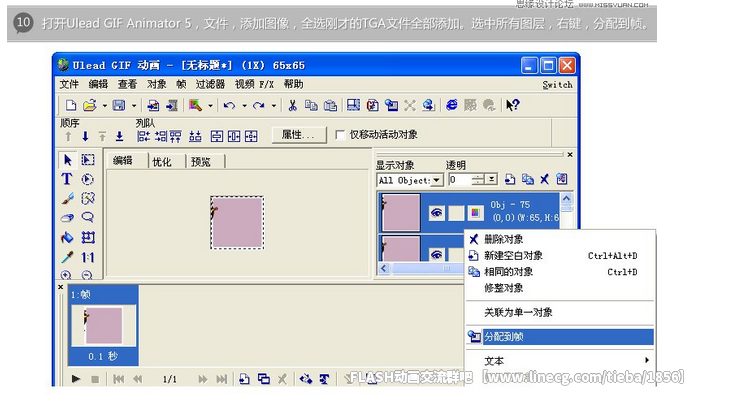The image size is (736, 396).
Task: Click the scissors cut icon
Action: point(292,105)
